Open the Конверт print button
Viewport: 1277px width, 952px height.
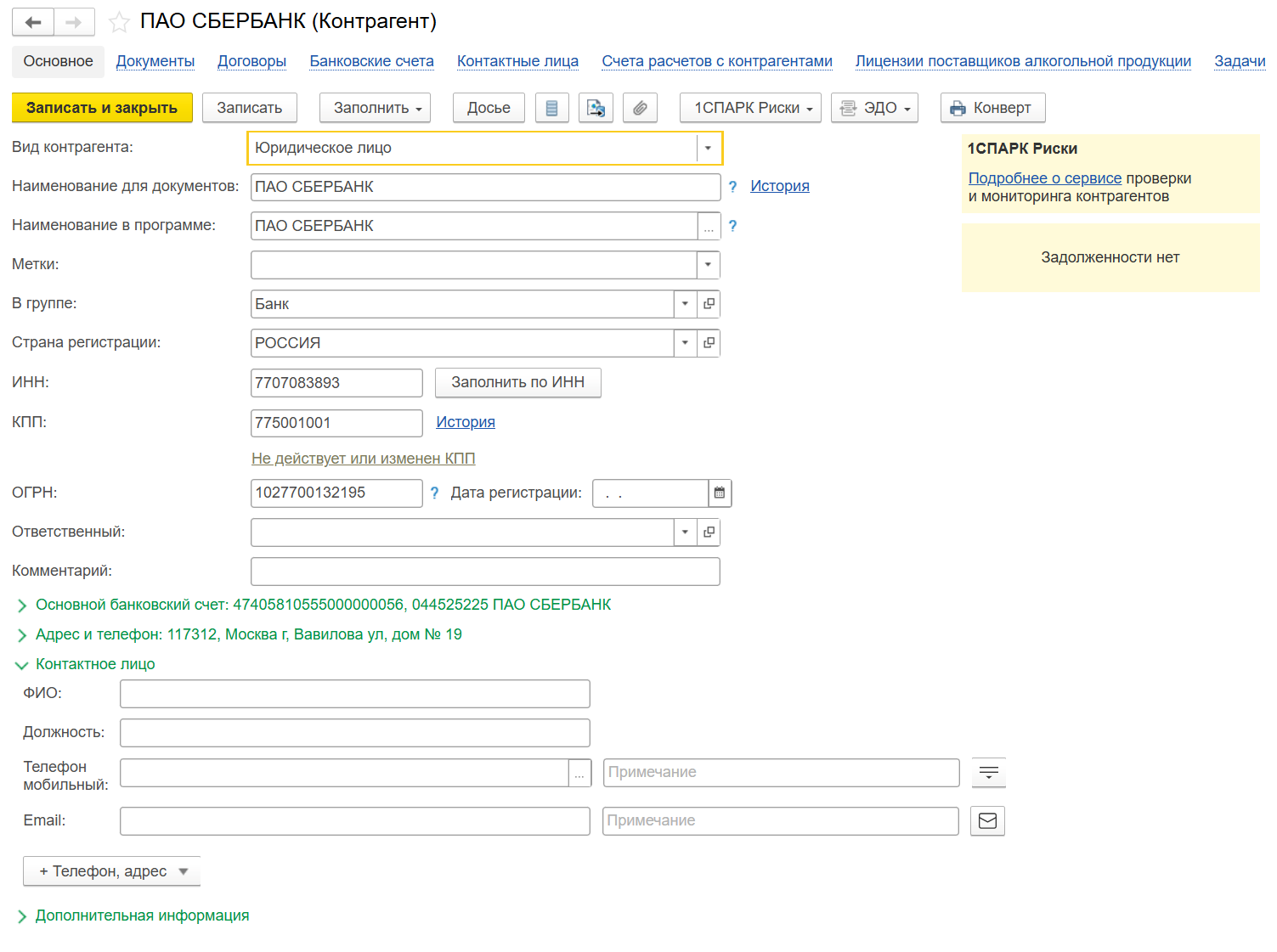click(992, 108)
